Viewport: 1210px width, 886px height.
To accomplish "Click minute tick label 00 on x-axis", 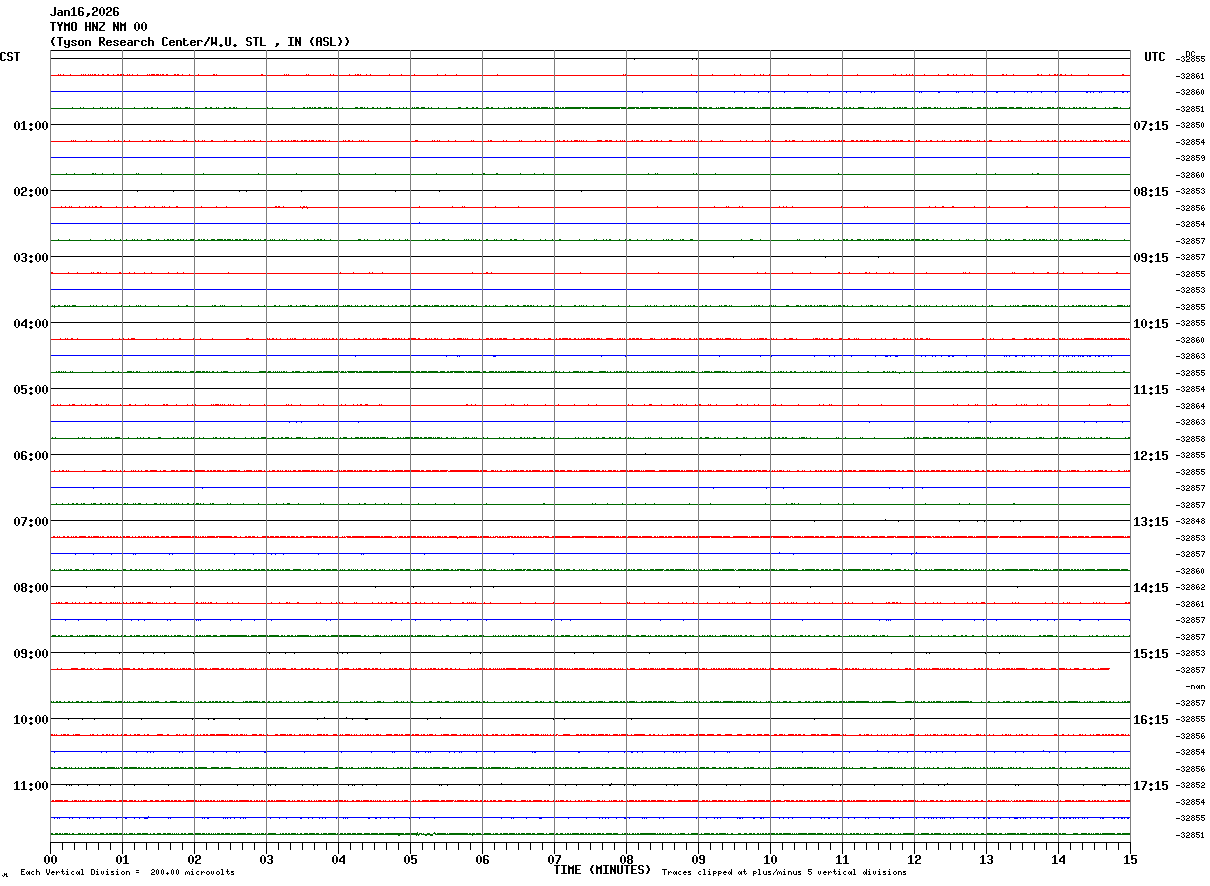I will pyautogui.click(x=50, y=859).
